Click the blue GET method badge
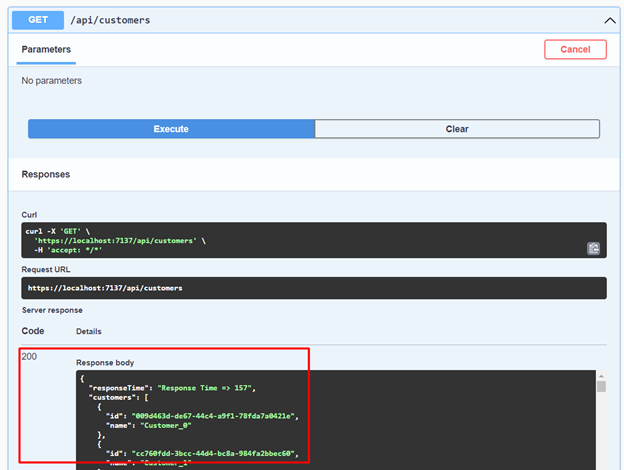 pyautogui.click(x=39, y=19)
